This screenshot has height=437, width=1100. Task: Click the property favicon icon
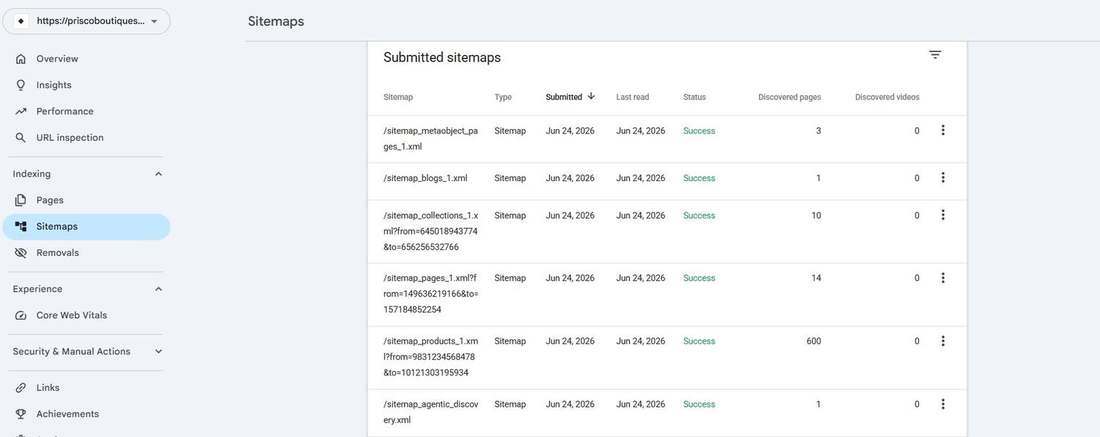coord(20,22)
